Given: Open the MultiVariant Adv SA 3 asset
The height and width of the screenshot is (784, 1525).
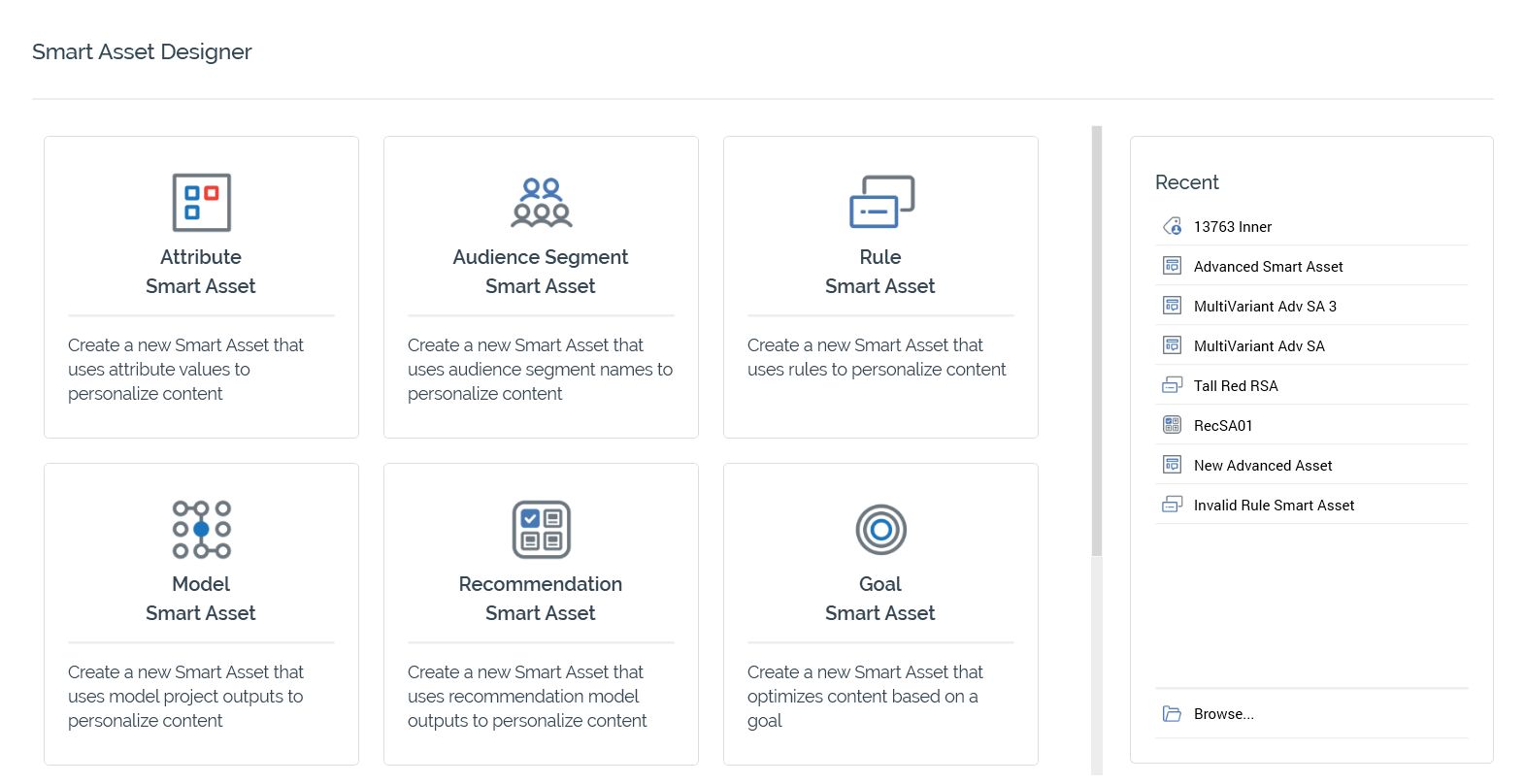Looking at the screenshot, I should (1264, 307).
